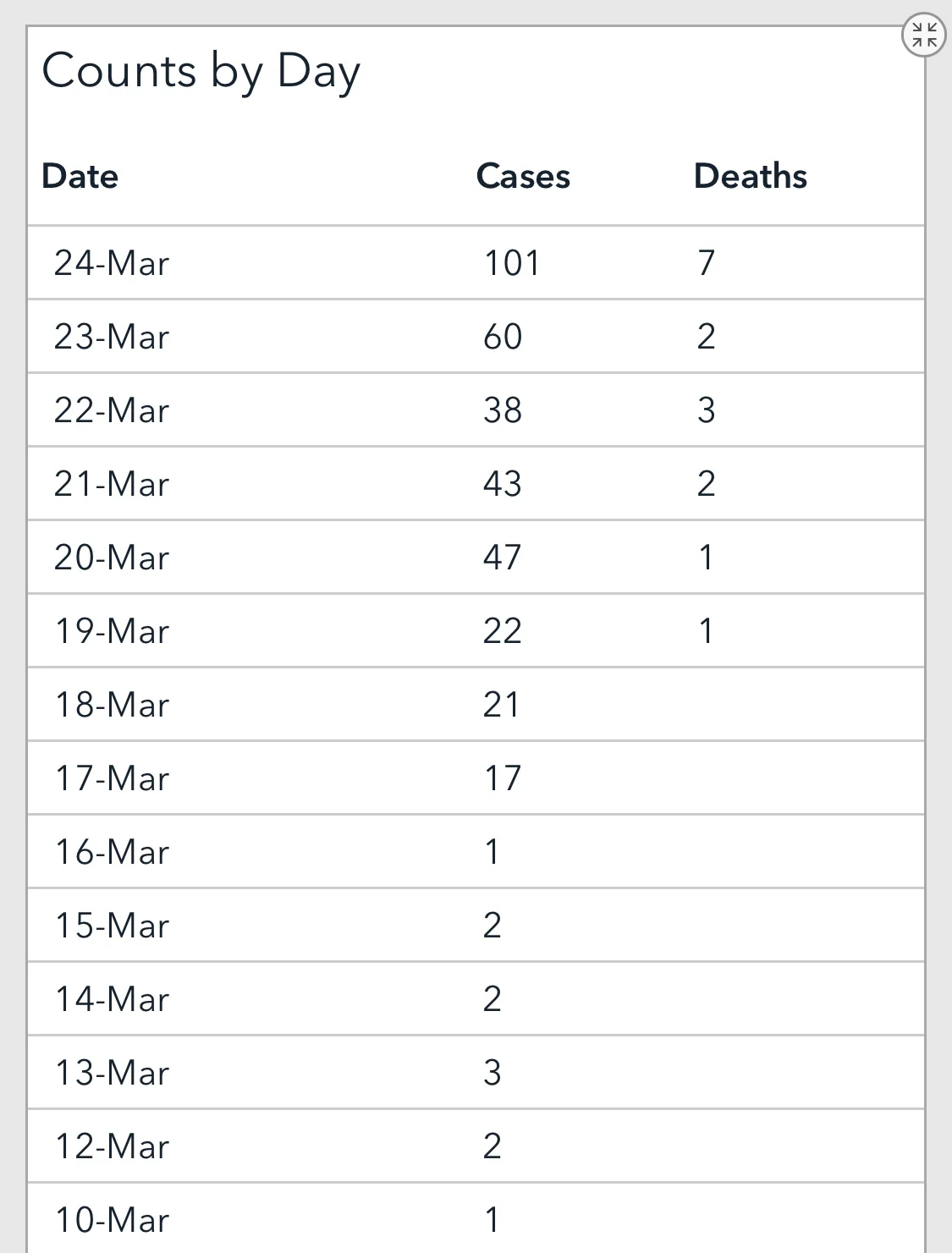Image resolution: width=952 pixels, height=1253 pixels.
Task: Select the 15-Mar table row
Action: pos(476,925)
